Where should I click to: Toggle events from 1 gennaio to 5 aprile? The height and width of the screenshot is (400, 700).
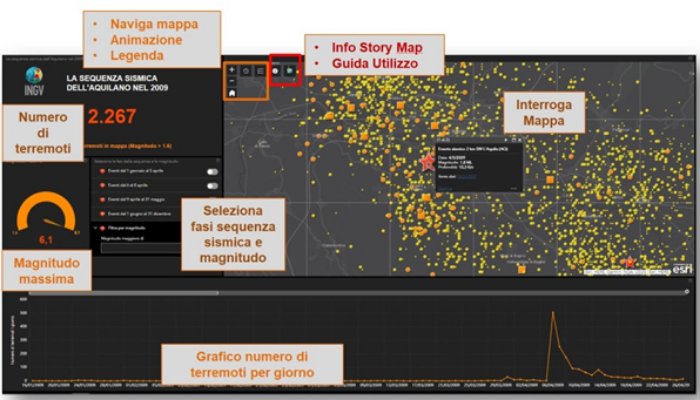tap(212, 172)
